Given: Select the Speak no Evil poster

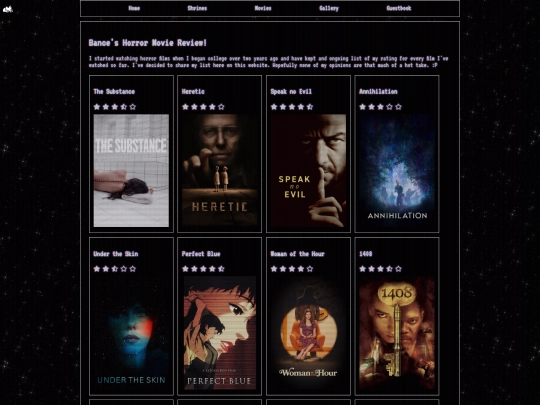Looking at the screenshot, I should 308,170.
